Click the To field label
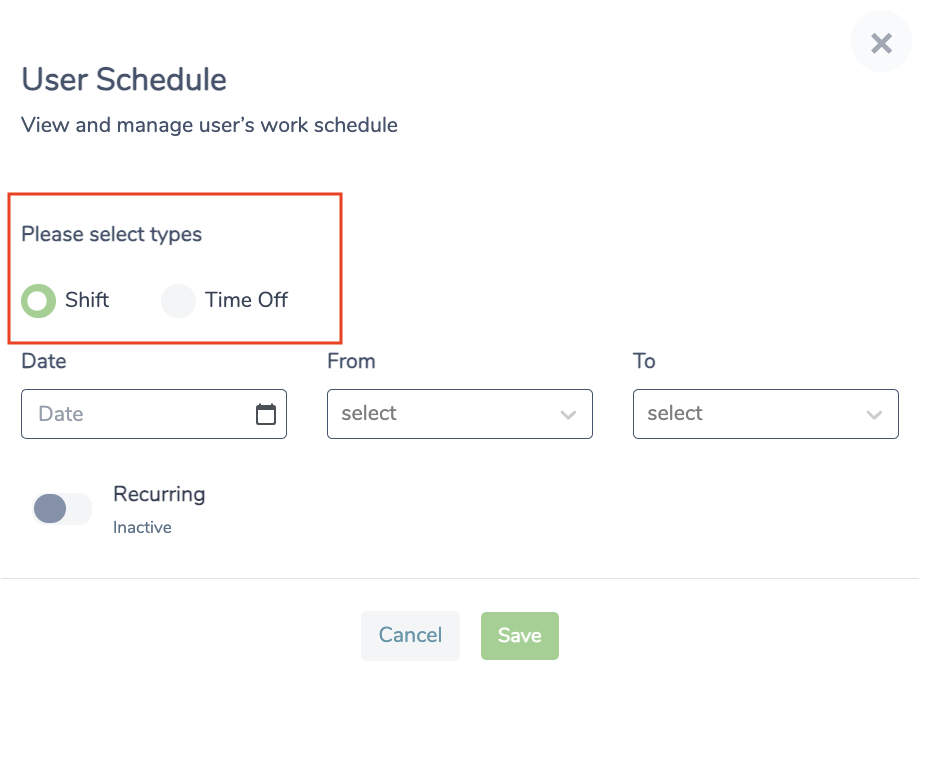Image resolution: width=930 pixels, height=782 pixels. pyautogui.click(x=644, y=361)
